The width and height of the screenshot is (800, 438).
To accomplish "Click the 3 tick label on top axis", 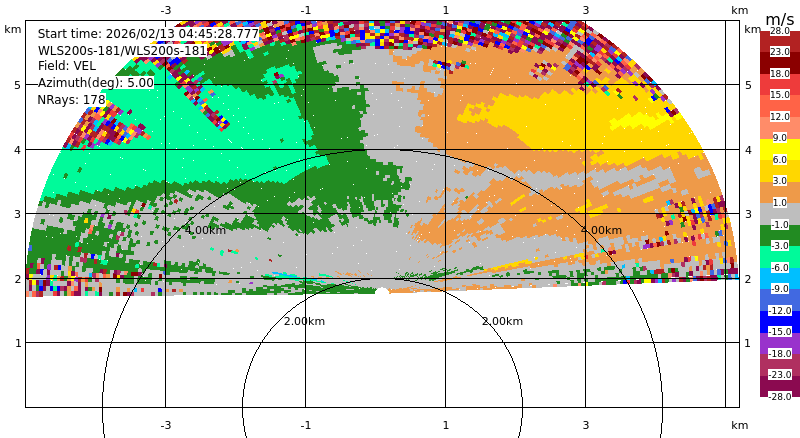I will 586,10.
